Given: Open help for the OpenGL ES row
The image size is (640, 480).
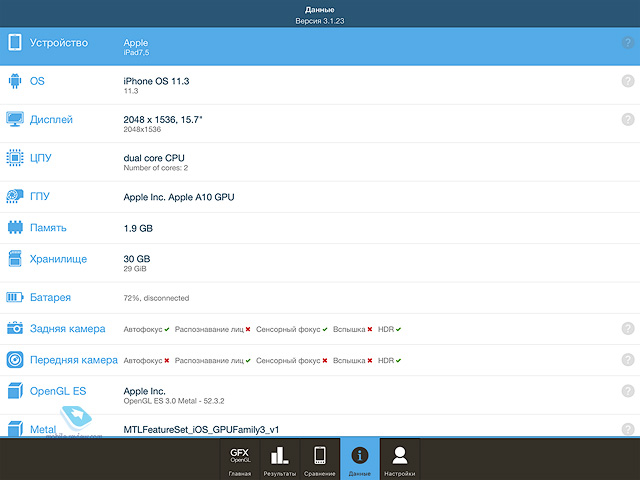Looking at the screenshot, I should (628, 391).
